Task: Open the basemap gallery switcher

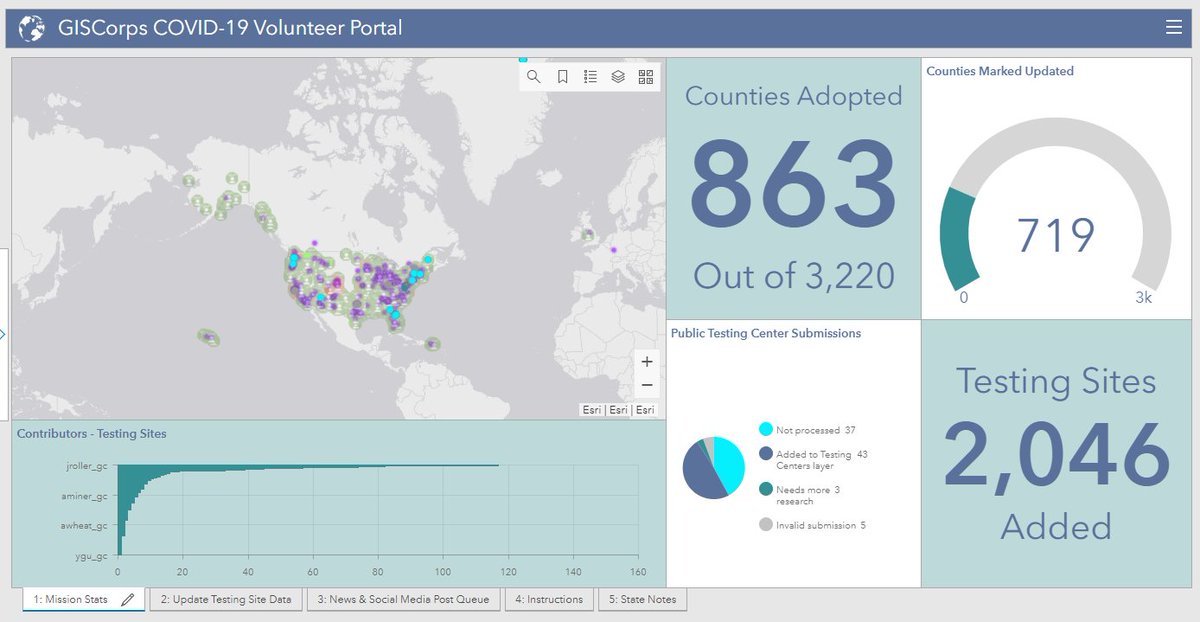Action: pyautogui.click(x=646, y=77)
